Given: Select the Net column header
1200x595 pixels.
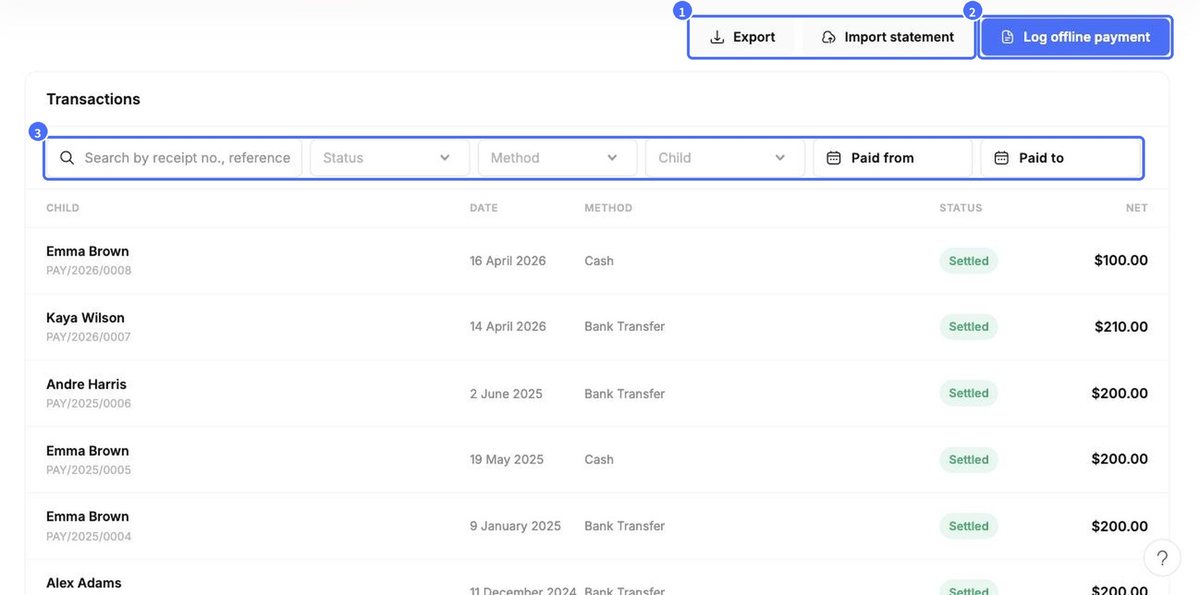Looking at the screenshot, I should coord(1136,208).
